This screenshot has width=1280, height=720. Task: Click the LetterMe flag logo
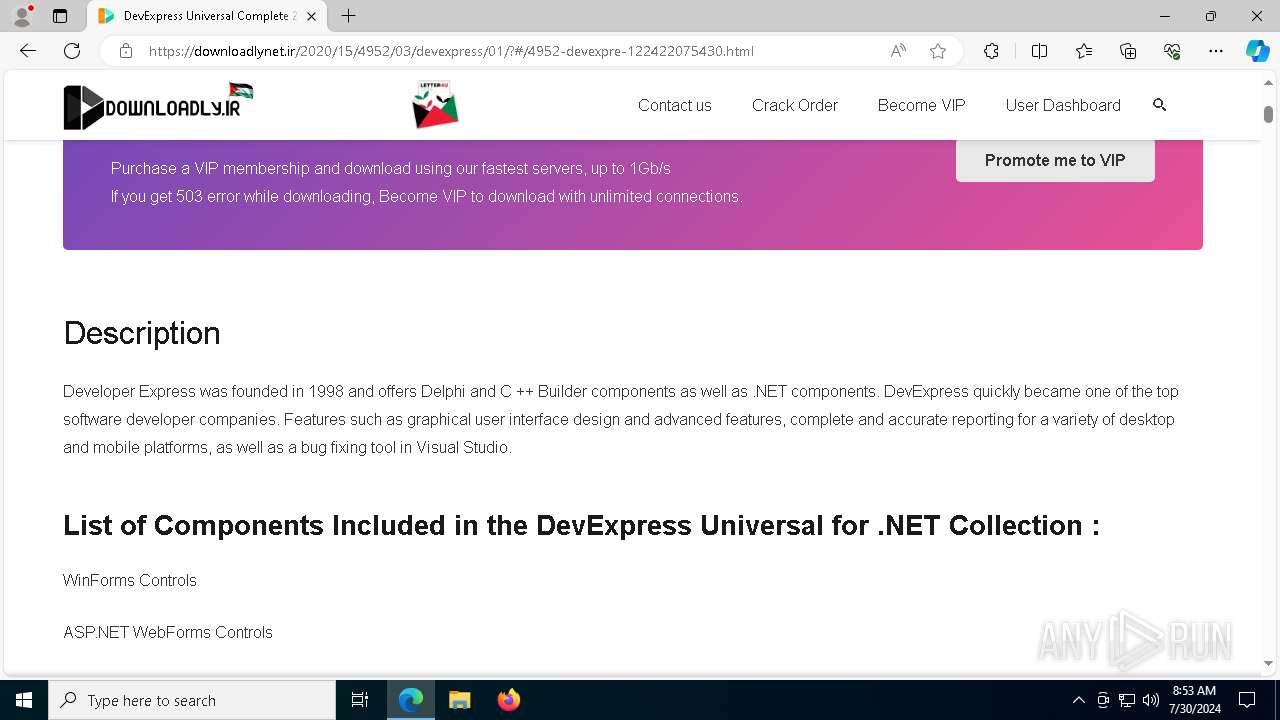435,105
